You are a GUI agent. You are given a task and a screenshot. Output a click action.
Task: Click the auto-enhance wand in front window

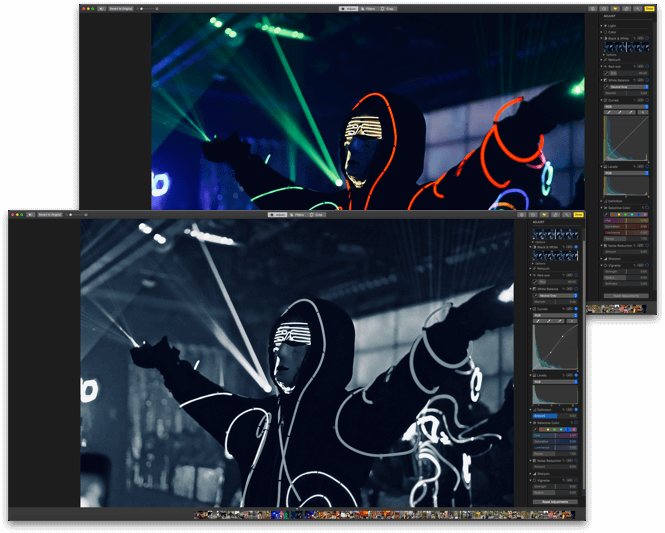567,215
